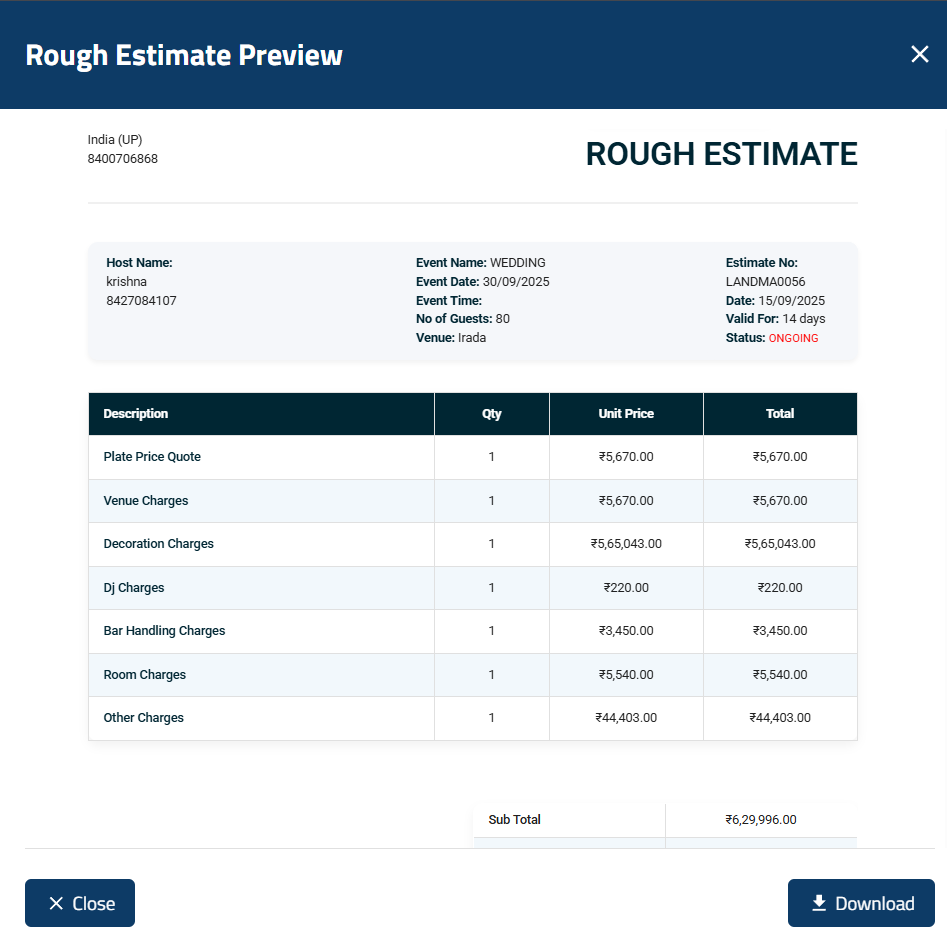947x943 pixels.
Task: Click the Qty column header
Action: [x=491, y=413]
